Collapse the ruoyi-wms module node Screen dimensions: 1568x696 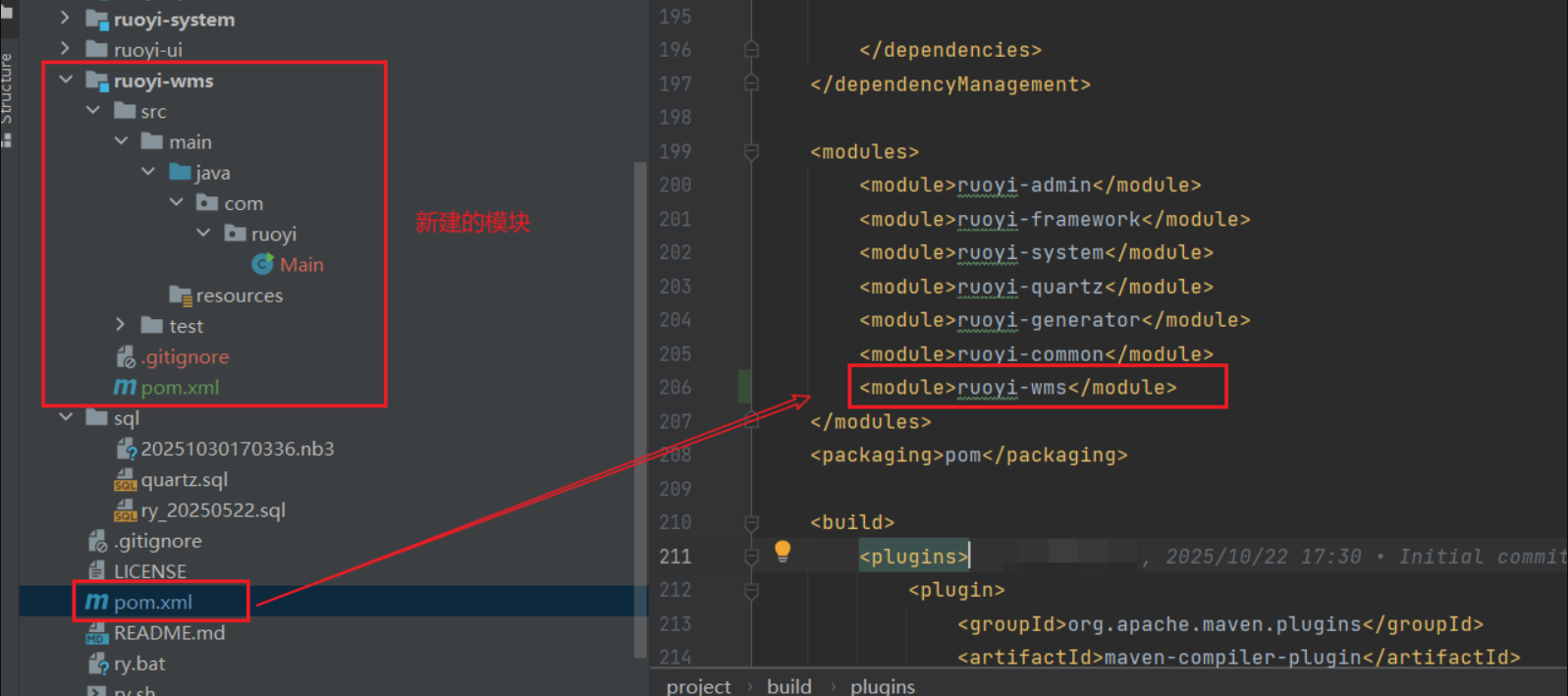66,80
